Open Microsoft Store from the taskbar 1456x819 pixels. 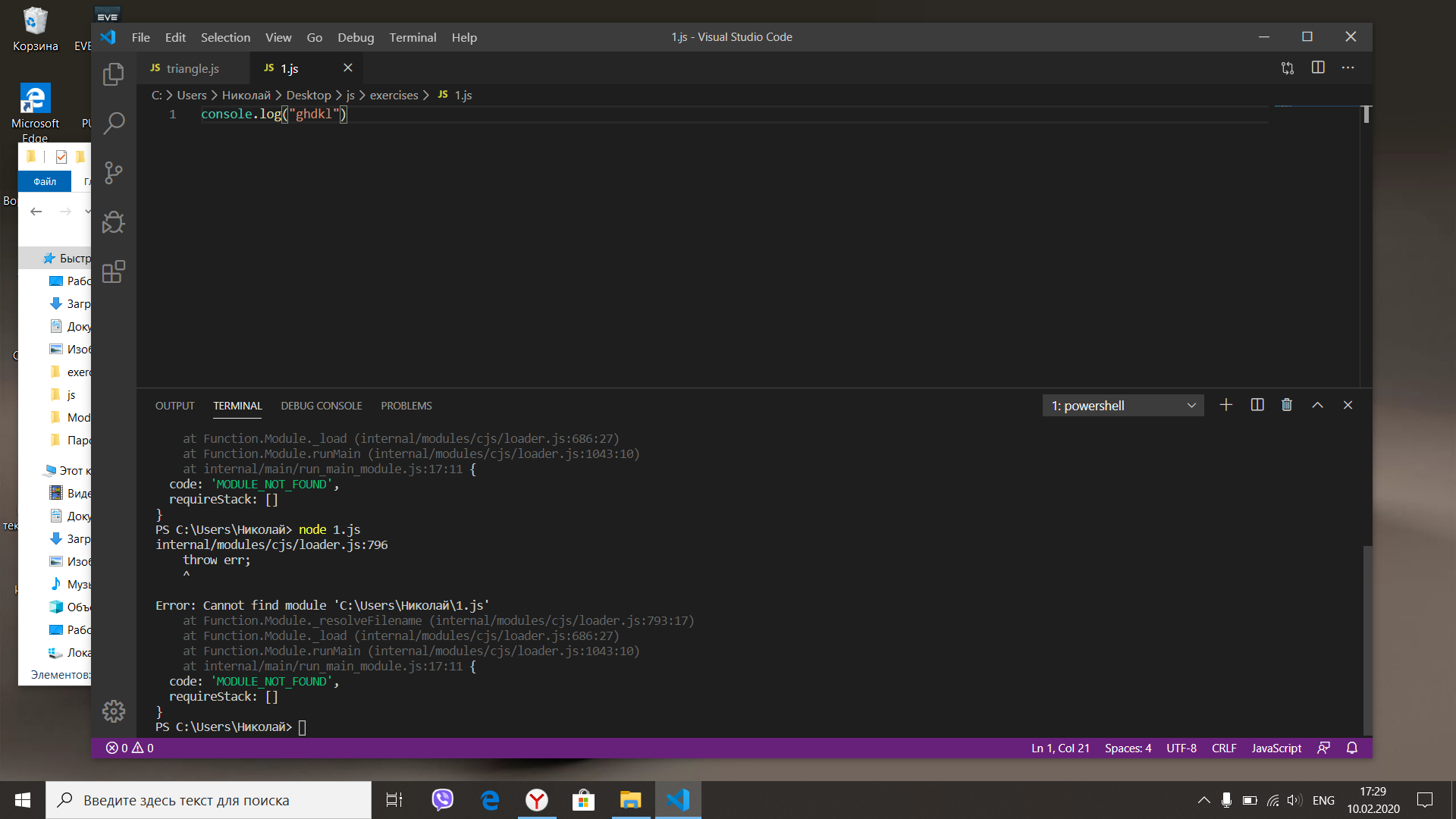click(x=583, y=800)
